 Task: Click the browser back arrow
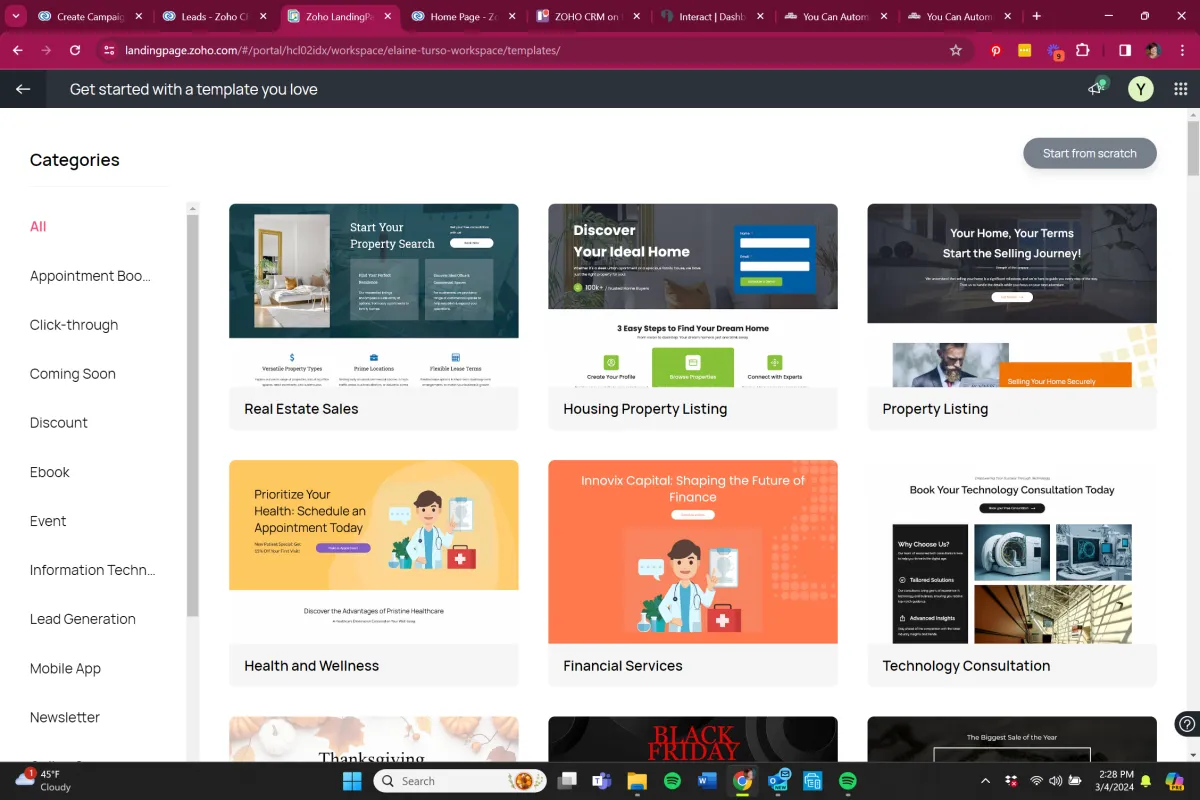coord(18,50)
